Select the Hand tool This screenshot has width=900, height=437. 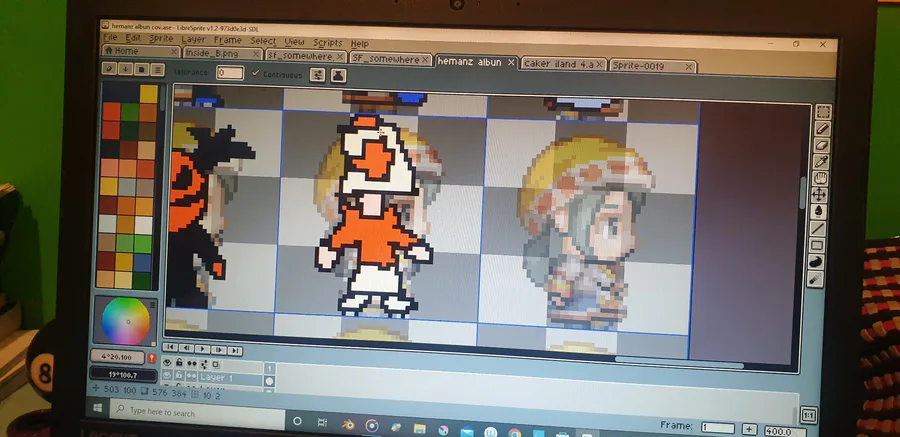click(820, 179)
